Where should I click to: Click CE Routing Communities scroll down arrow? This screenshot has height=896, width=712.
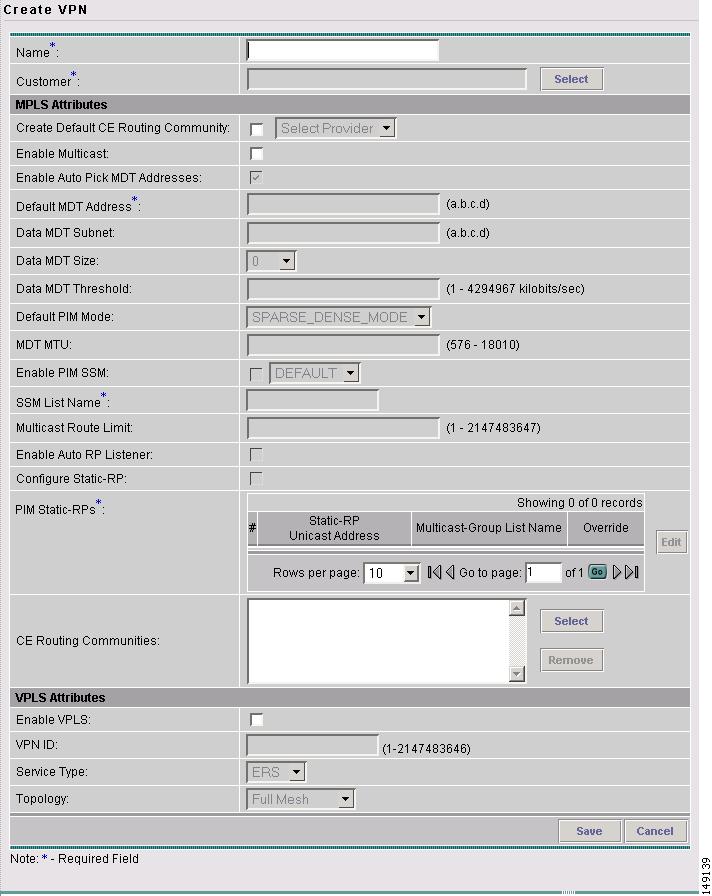click(517, 674)
